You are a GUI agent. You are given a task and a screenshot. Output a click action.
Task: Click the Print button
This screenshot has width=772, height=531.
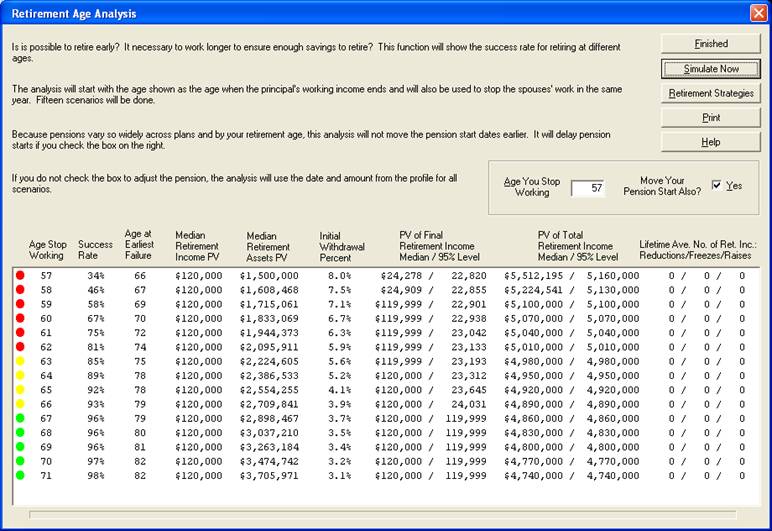click(x=711, y=118)
